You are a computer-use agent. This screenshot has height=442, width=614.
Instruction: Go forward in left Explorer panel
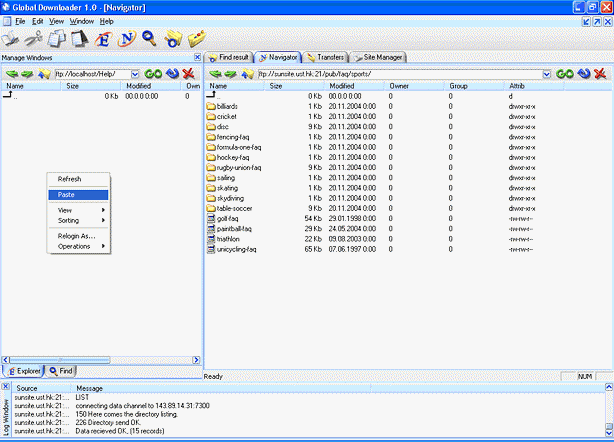point(27,74)
